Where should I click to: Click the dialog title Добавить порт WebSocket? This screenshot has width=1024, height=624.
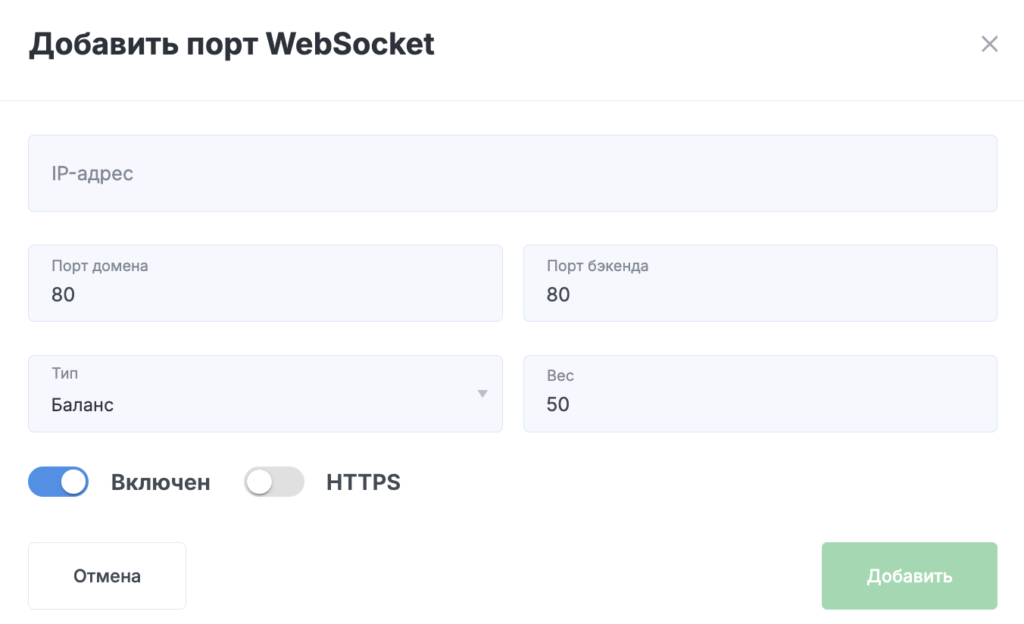(x=231, y=44)
